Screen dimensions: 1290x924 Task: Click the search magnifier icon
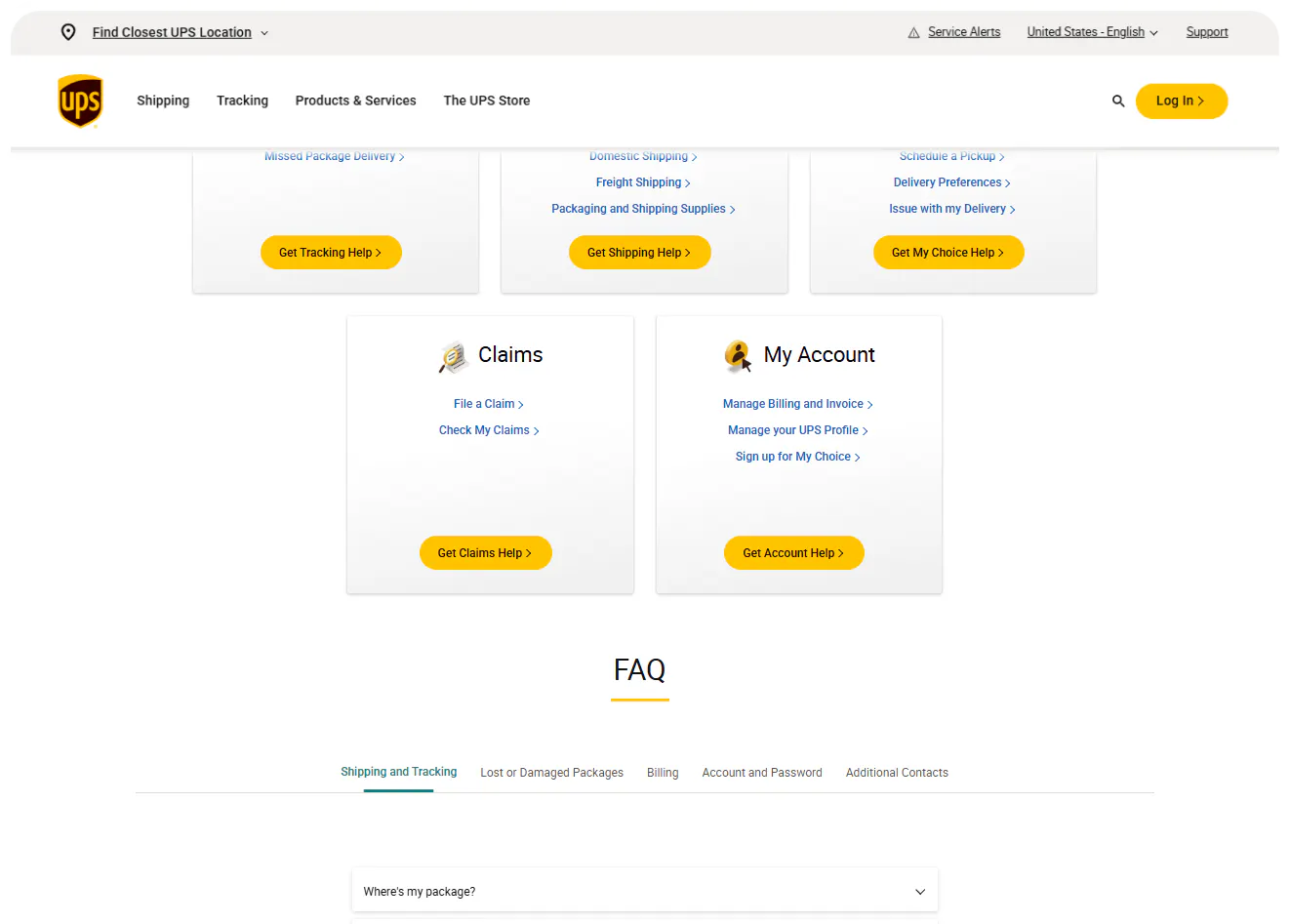click(x=1118, y=100)
